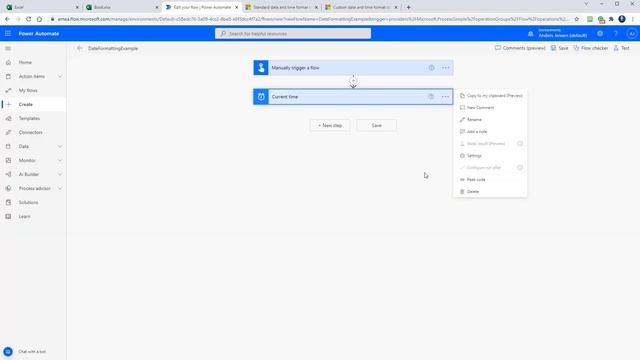The width and height of the screenshot is (640, 360).
Task: Switch to the Excel browser tab
Action: coord(42,7)
